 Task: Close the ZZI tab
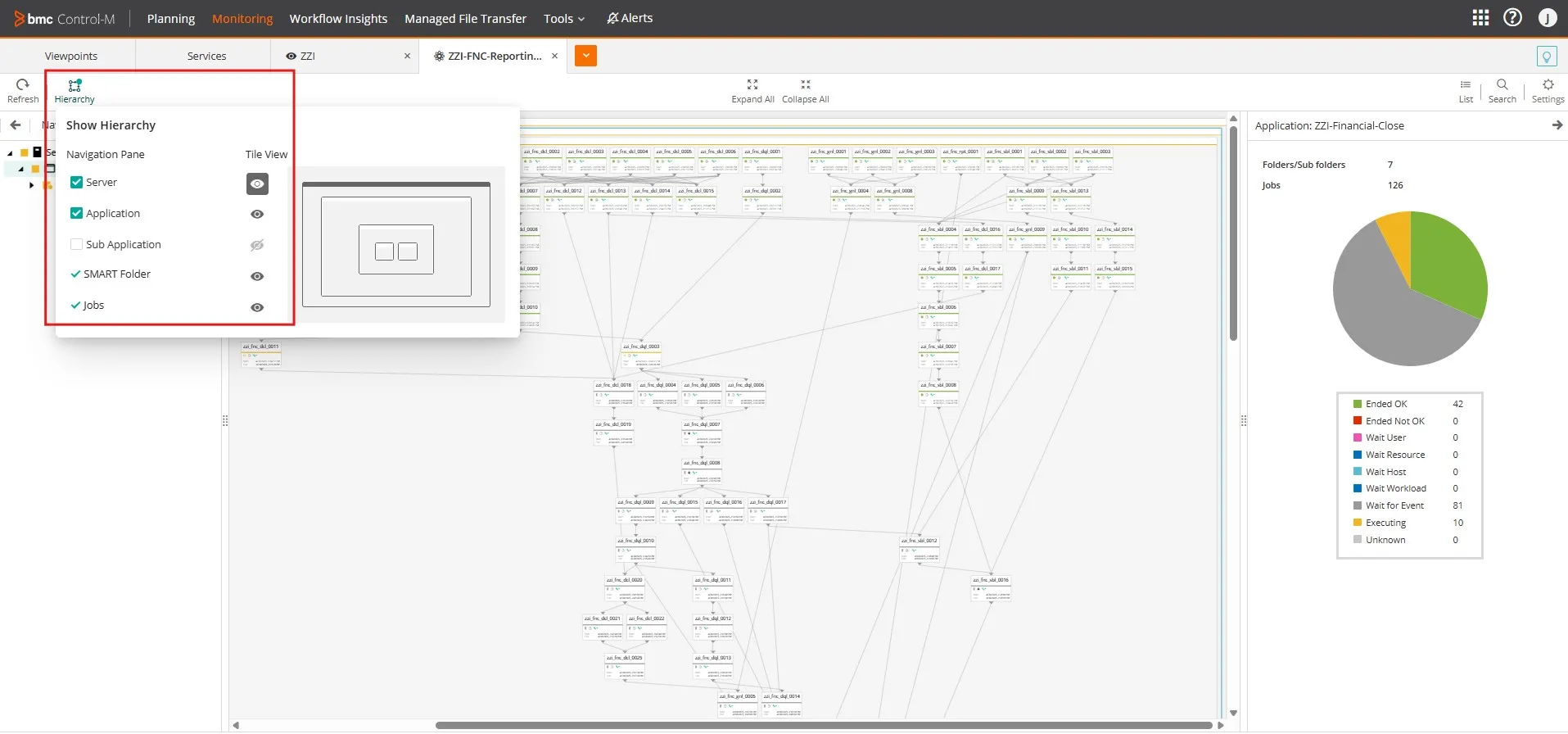(407, 56)
